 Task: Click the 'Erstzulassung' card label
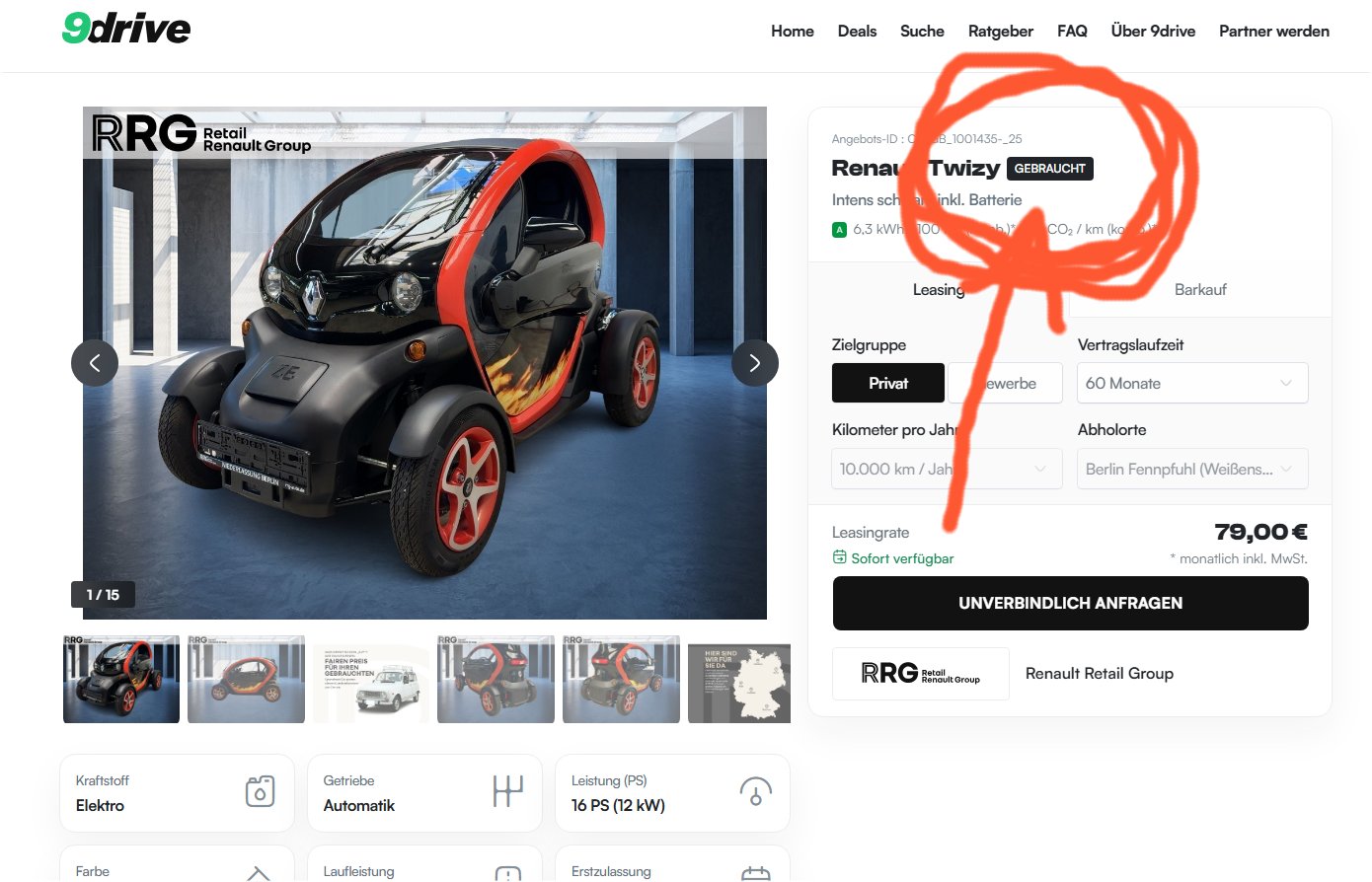(x=611, y=871)
